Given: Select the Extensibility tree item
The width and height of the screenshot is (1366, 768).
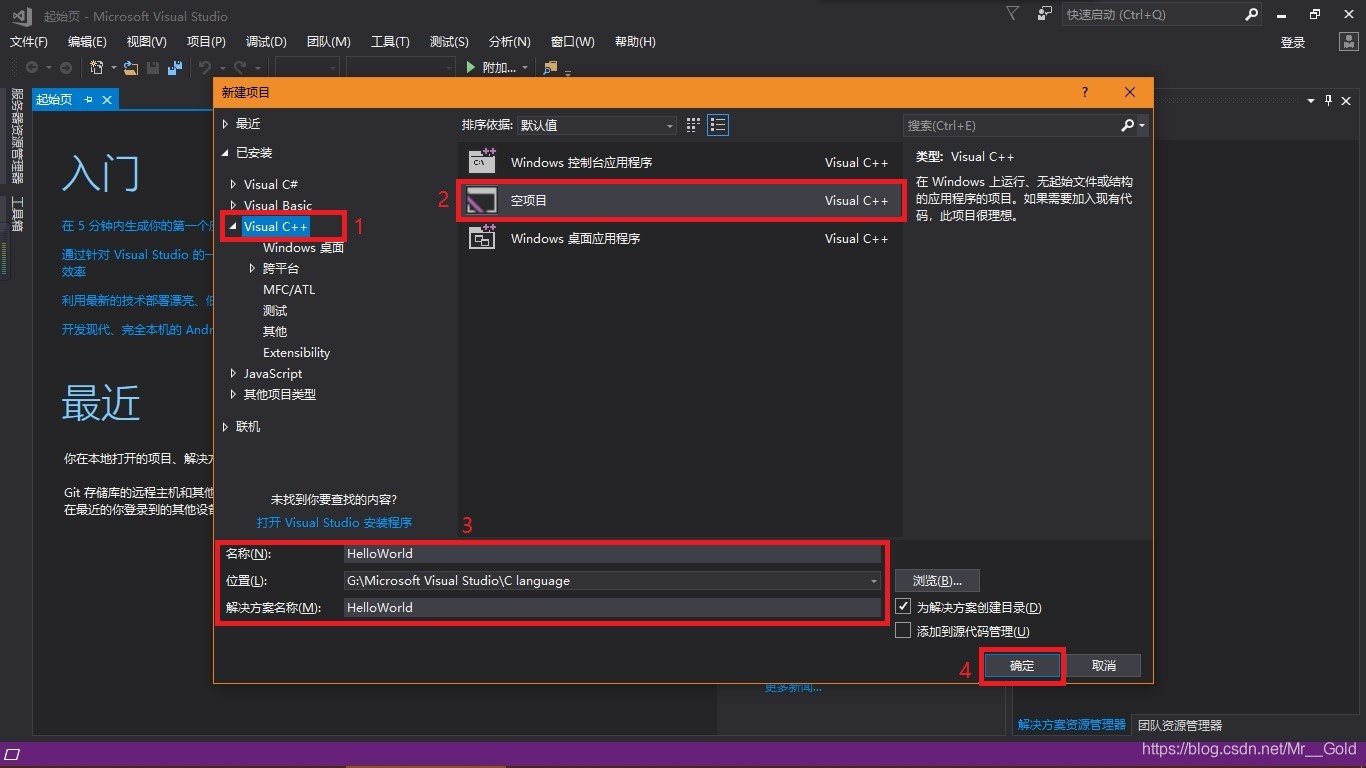Looking at the screenshot, I should point(296,352).
